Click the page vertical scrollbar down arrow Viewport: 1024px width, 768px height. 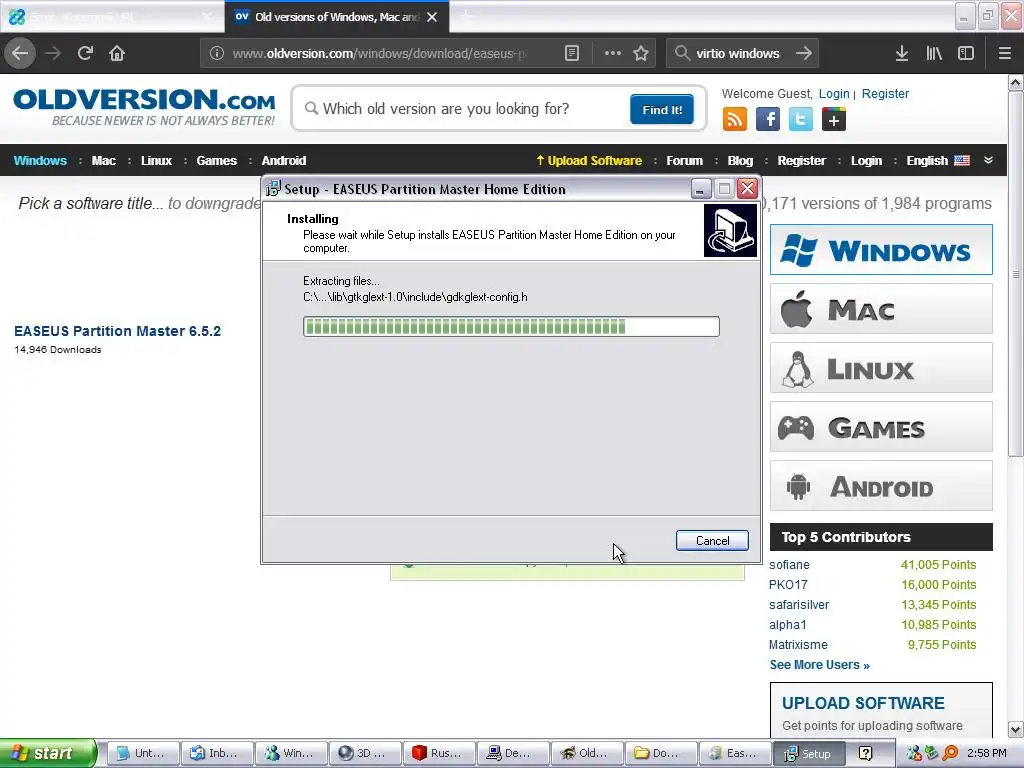click(x=1016, y=729)
